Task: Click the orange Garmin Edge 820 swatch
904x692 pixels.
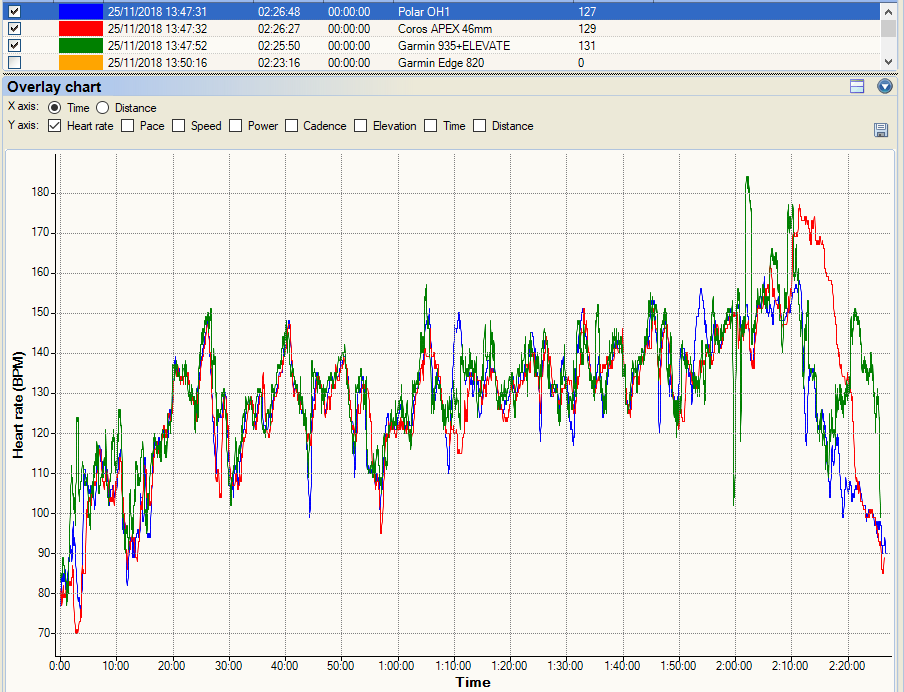Action: (81, 62)
